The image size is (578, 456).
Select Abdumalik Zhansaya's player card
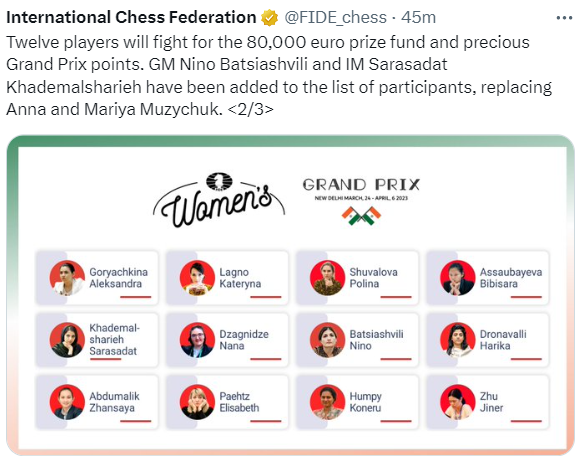click(x=97, y=402)
